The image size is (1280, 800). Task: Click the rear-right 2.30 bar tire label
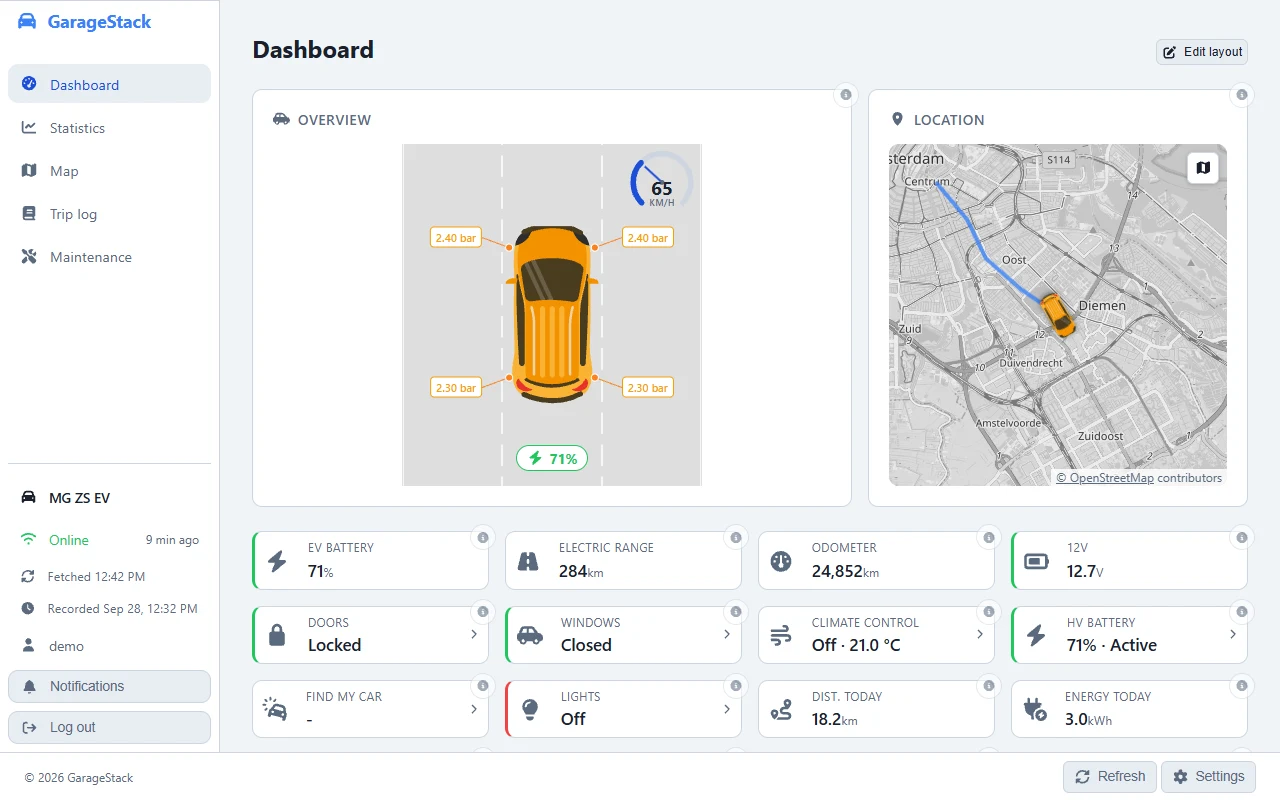[648, 387]
